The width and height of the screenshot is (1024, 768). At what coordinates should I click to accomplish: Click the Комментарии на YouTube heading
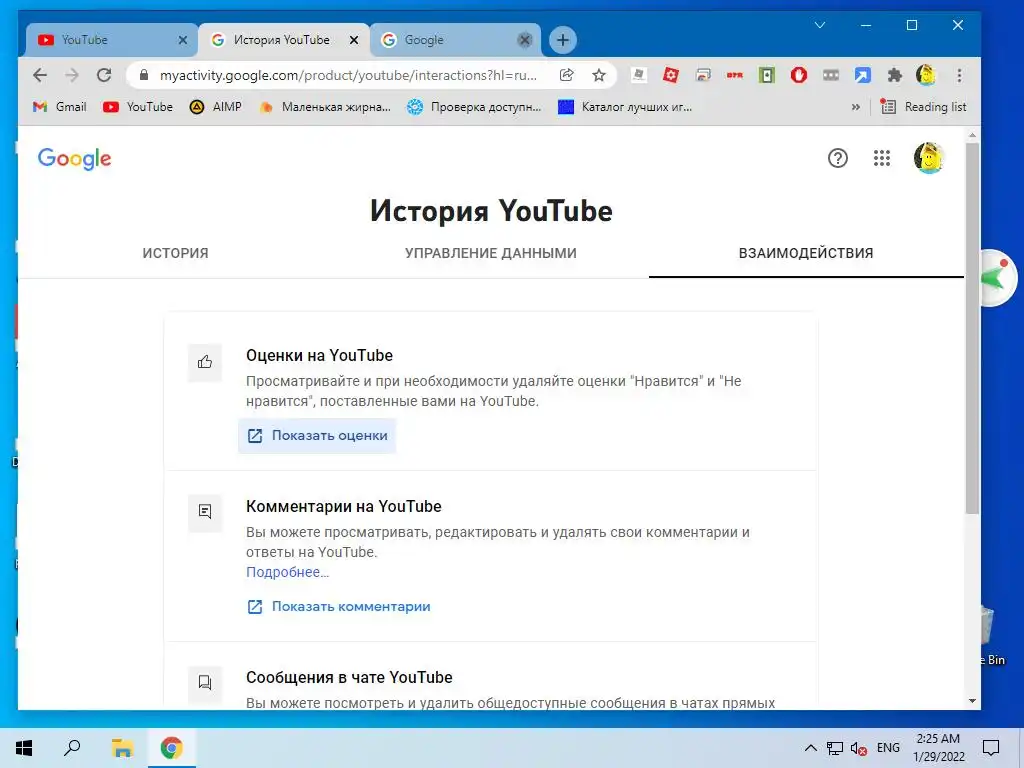coord(344,507)
